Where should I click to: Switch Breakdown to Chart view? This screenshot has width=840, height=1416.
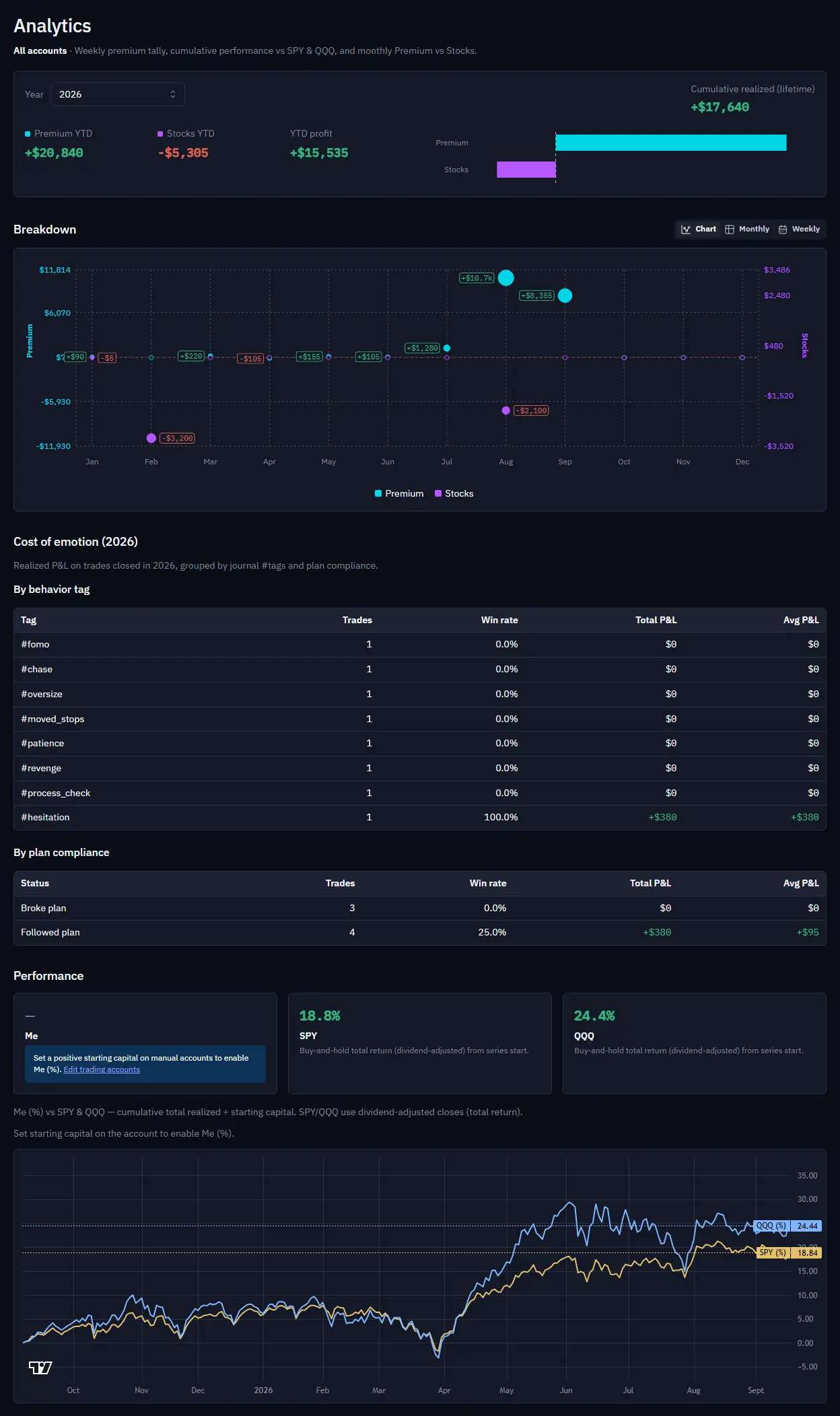699,229
